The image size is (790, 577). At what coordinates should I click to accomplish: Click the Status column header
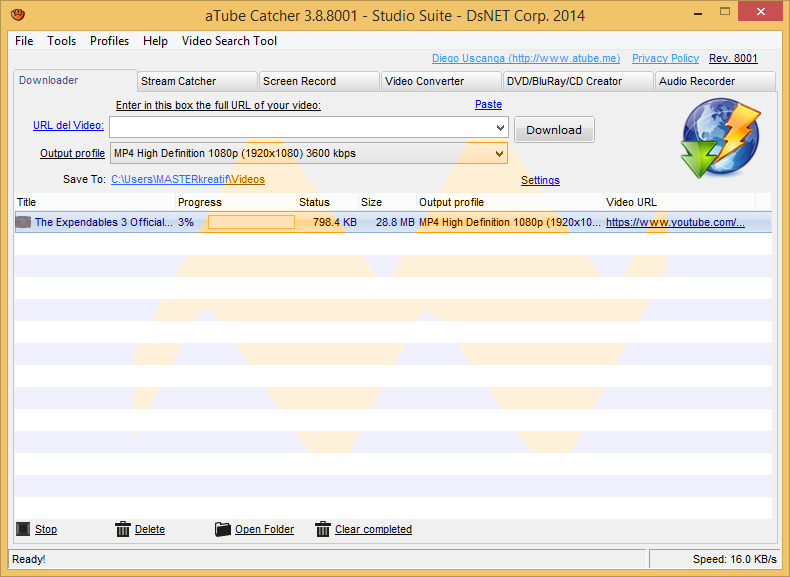point(327,202)
